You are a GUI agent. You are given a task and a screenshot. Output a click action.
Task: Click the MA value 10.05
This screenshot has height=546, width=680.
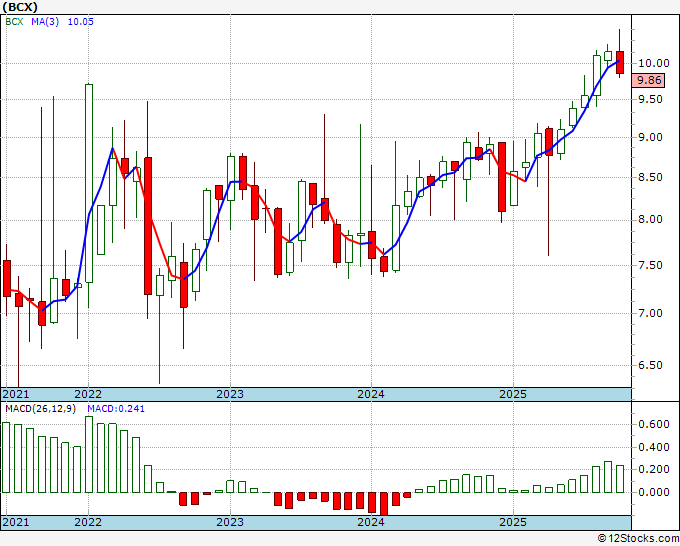[x=81, y=22]
